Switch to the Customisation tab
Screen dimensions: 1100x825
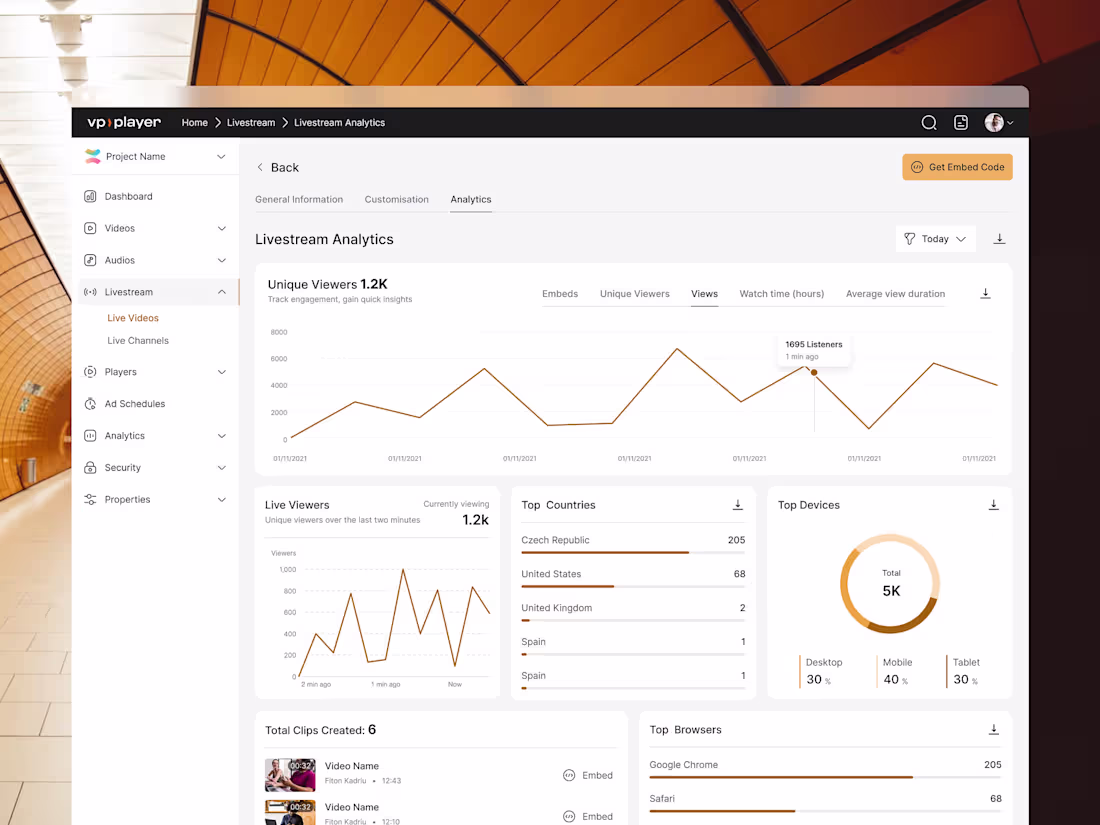click(x=397, y=199)
